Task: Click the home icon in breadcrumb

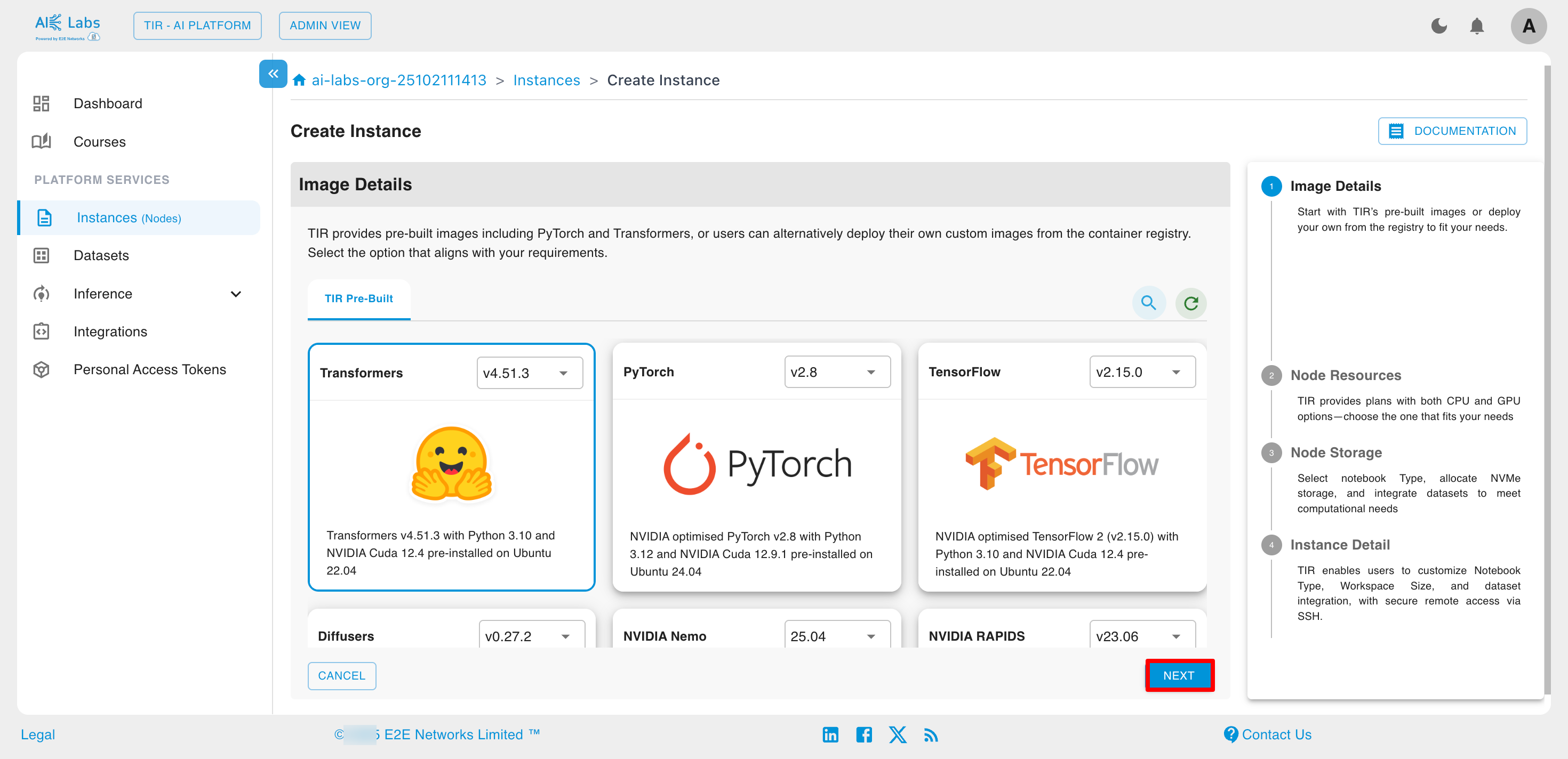Action: pos(299,80)
